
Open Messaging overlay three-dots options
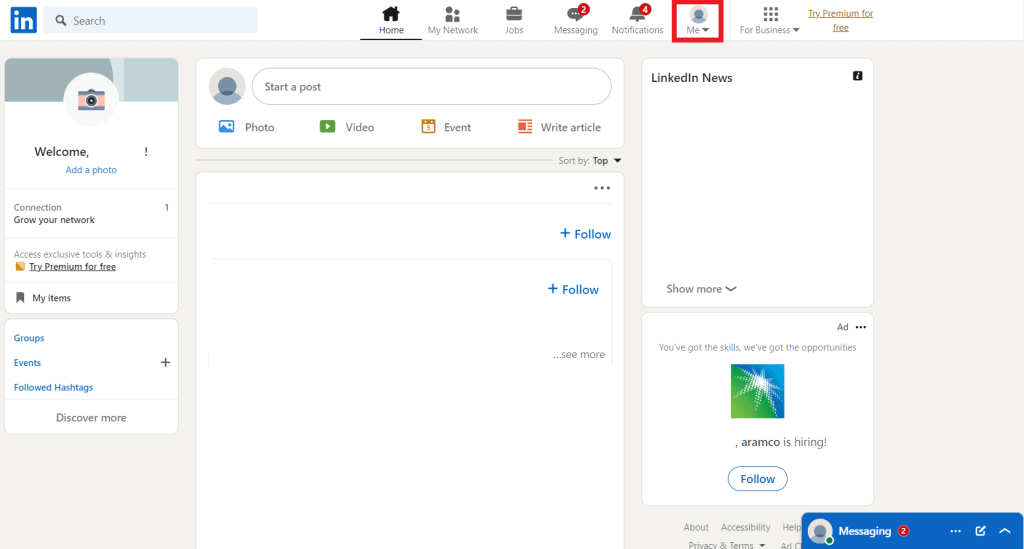(955, 531)
